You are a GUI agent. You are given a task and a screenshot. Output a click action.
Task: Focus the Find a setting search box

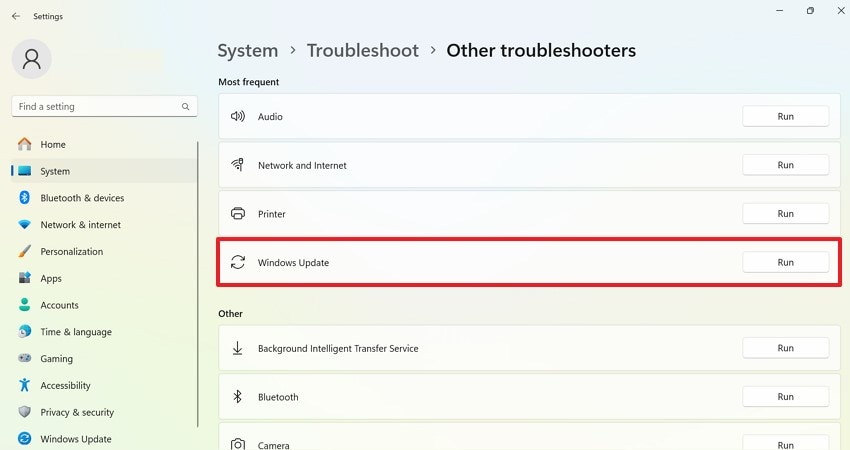(104, 106)
